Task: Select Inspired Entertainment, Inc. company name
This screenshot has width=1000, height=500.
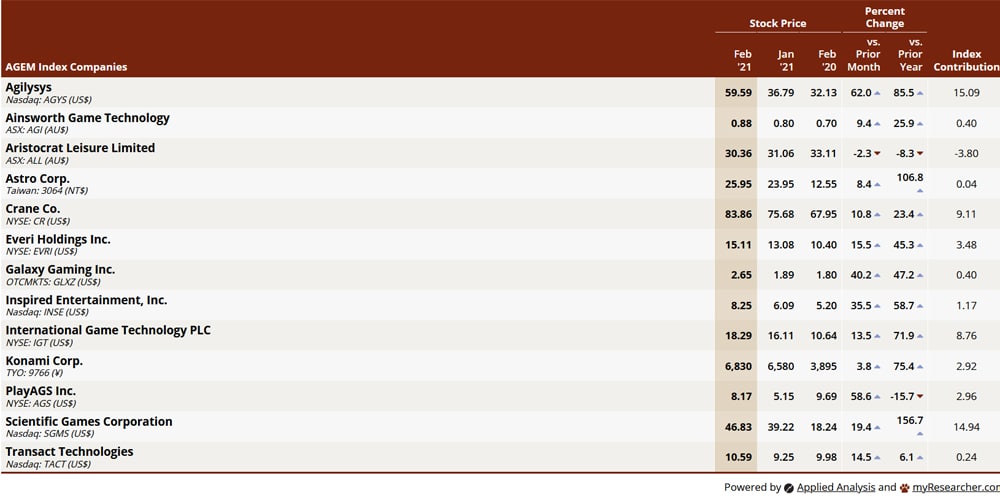Action: [x=86, y=300]
